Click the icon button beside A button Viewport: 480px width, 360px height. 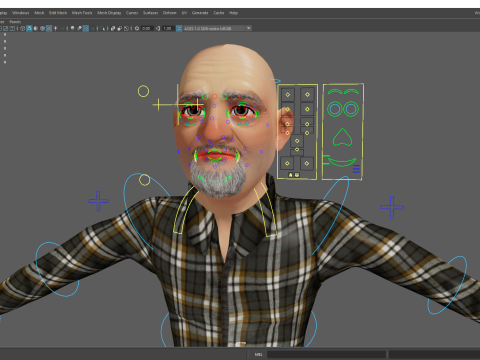[x=297, y=175]
